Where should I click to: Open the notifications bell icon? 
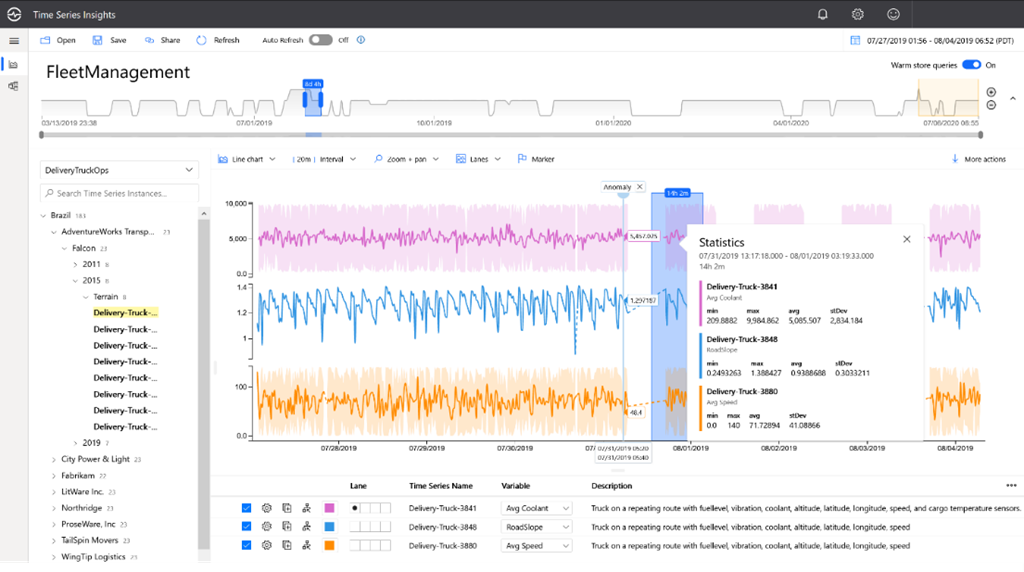[x=822, y=14]
